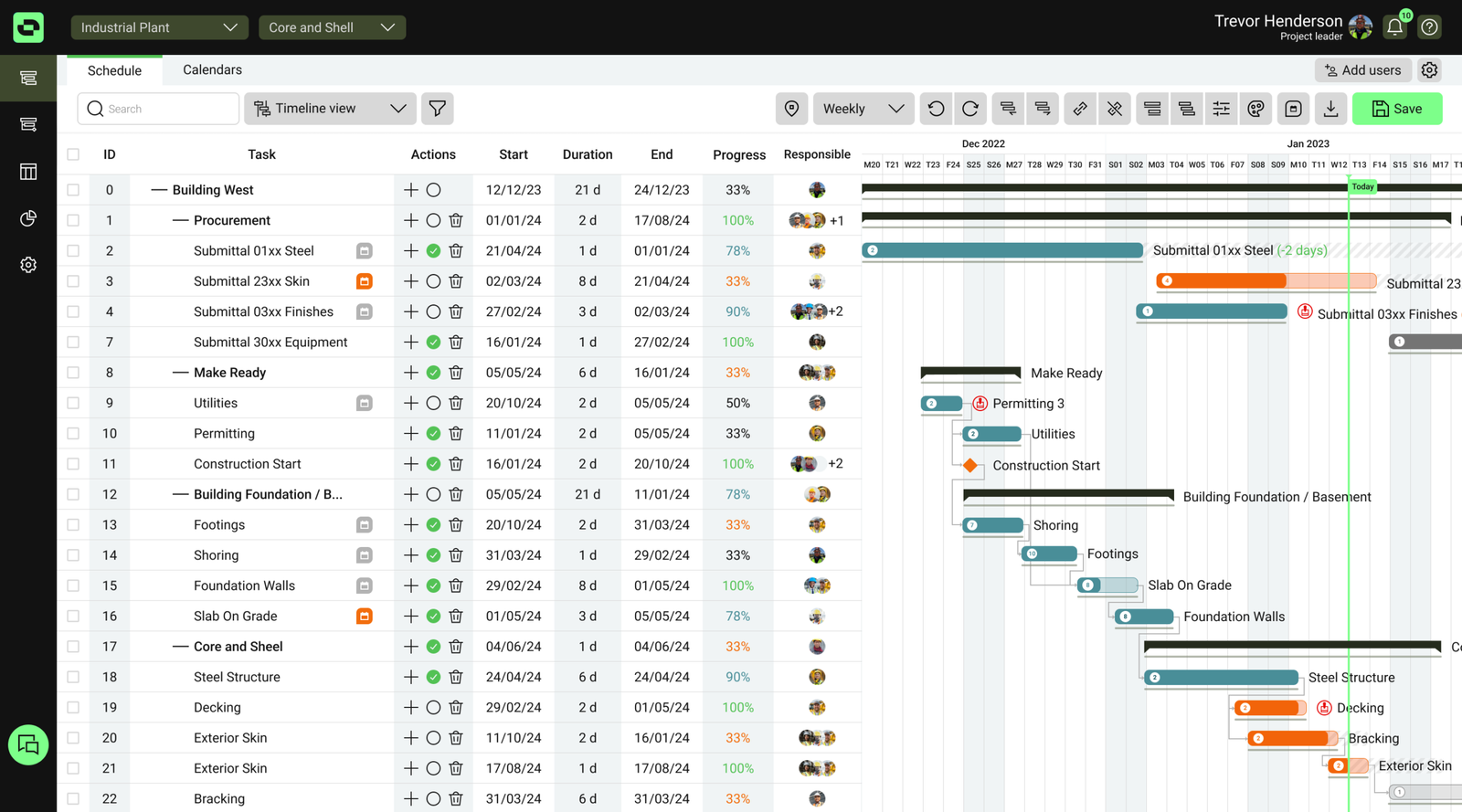Click the download export icon
Viewport: 1462px width, 812px height.
point(1330,109)
